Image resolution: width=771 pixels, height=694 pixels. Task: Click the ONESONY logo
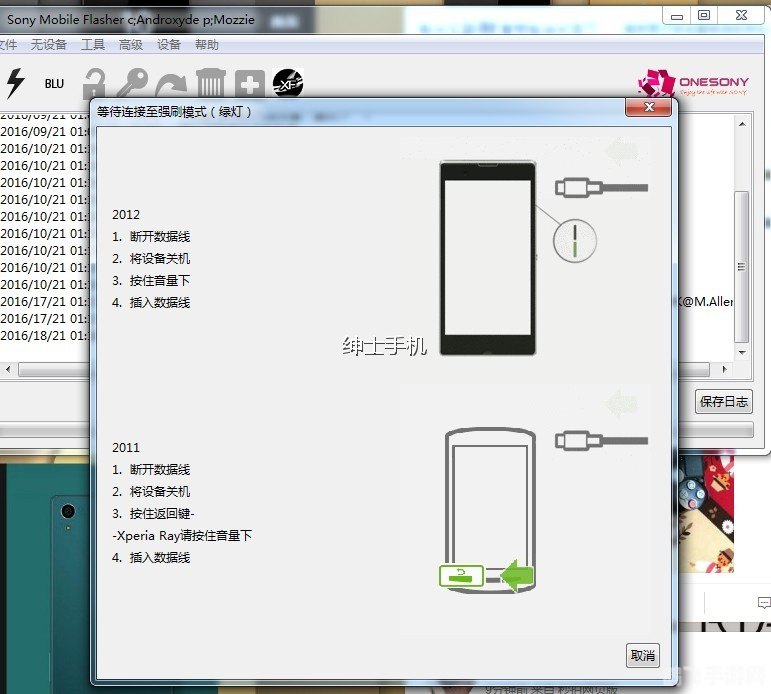(694, 83)
